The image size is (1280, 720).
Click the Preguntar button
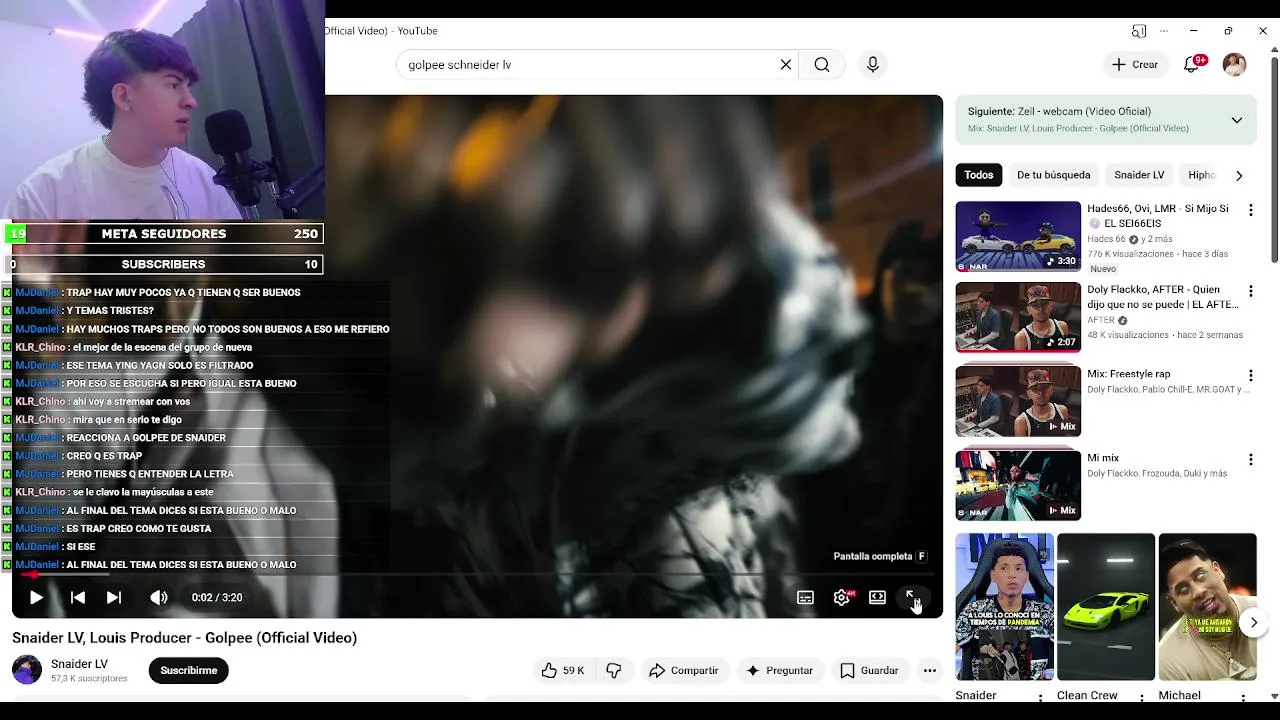coord(779,670)
